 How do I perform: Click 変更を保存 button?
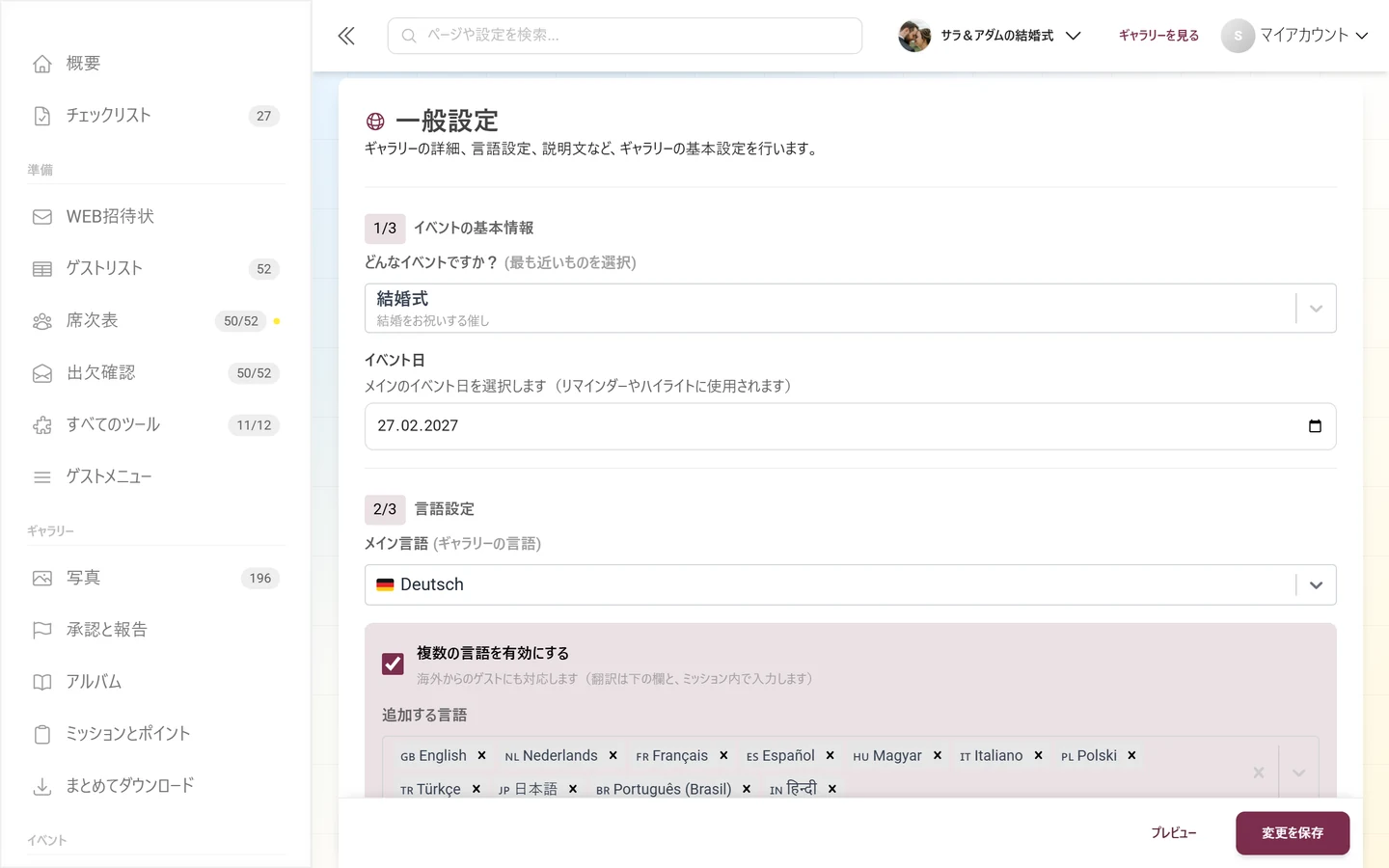point(1293,833)
